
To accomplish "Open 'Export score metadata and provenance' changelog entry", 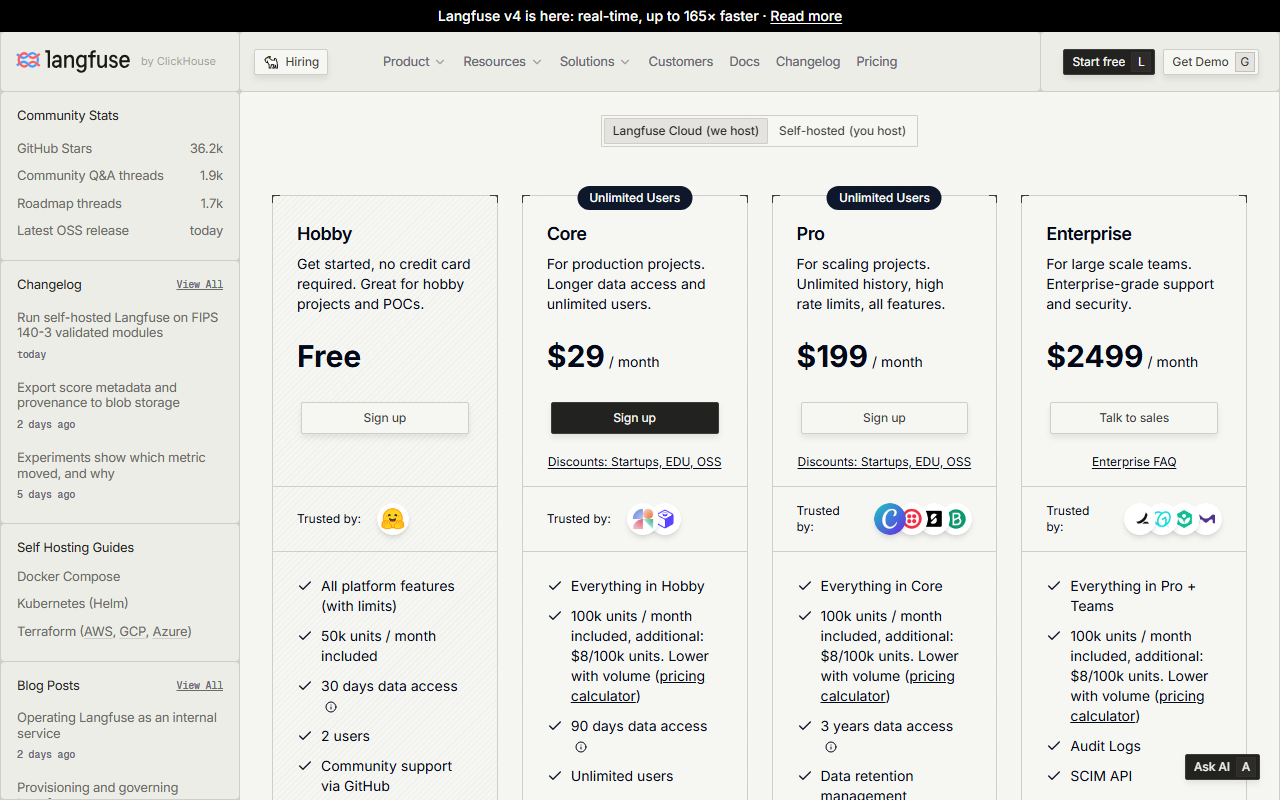I will coord(120,405).
